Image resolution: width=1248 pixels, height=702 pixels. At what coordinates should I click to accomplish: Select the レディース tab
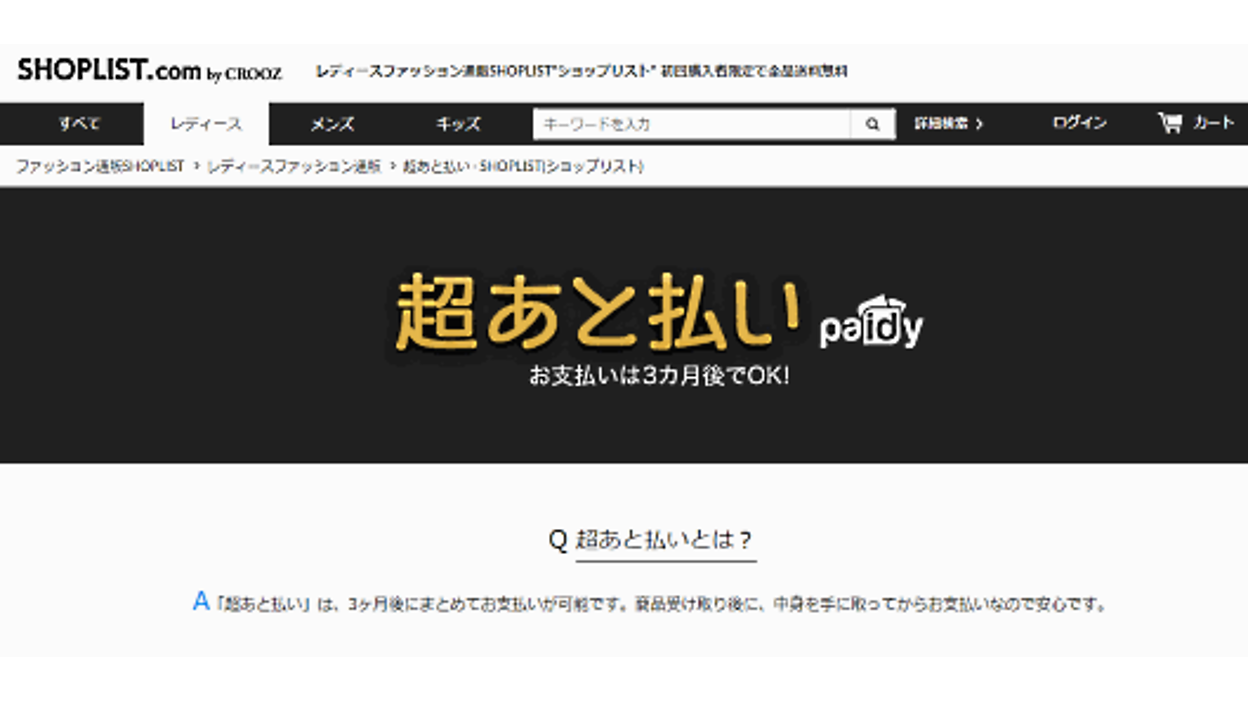coord(206,124)
